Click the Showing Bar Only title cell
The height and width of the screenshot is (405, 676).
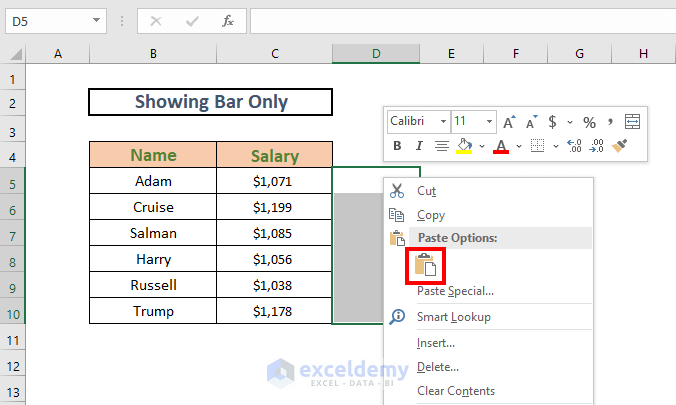tap(211, 102)
